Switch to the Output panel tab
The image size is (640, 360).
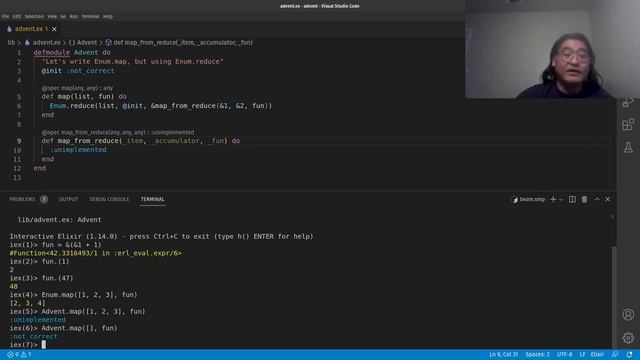click(68, 199)
